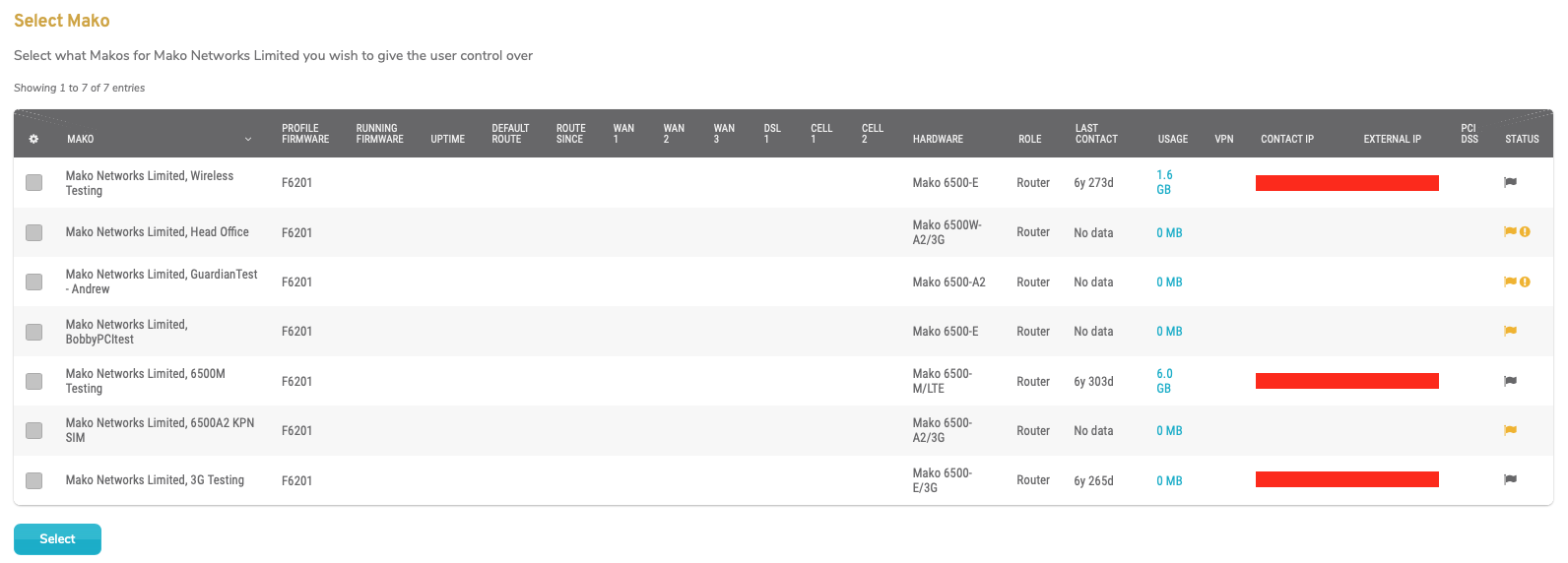Click warning alert icon in GuardianTest - Andrew row

[x=1525, y=281]
